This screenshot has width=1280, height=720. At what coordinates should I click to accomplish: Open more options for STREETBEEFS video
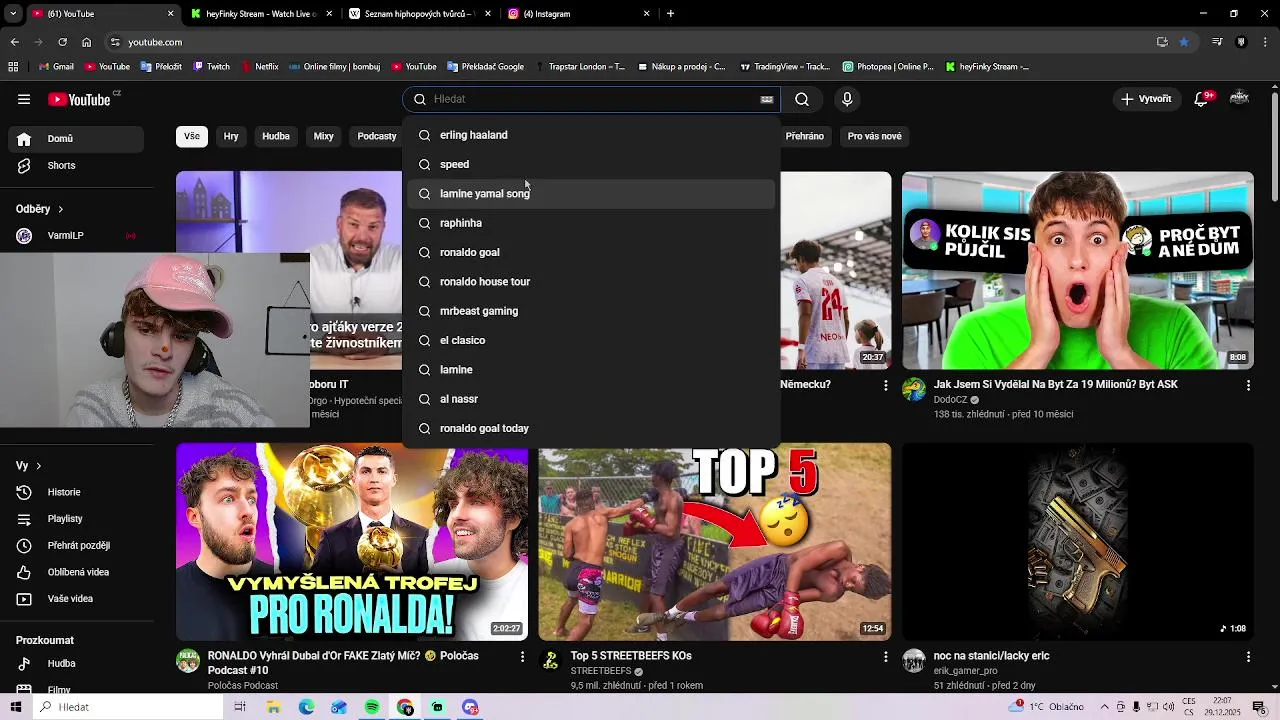click(885, 656)
